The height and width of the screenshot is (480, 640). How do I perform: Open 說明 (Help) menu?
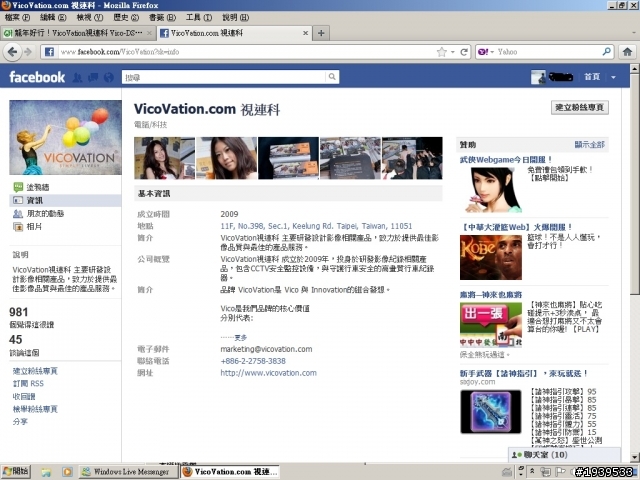click(x=236, y=18)
